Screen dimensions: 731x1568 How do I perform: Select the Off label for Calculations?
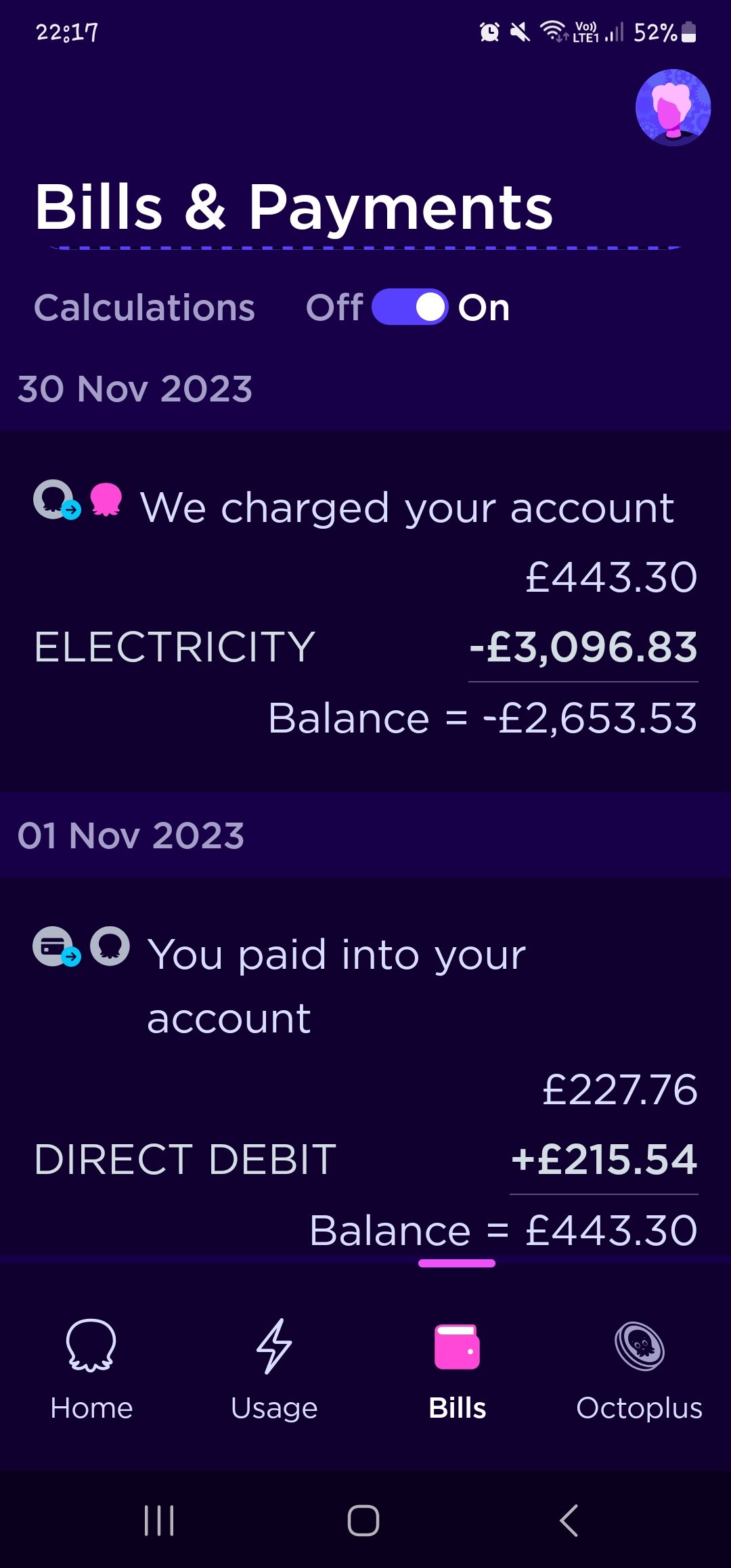tap(334, 308)
